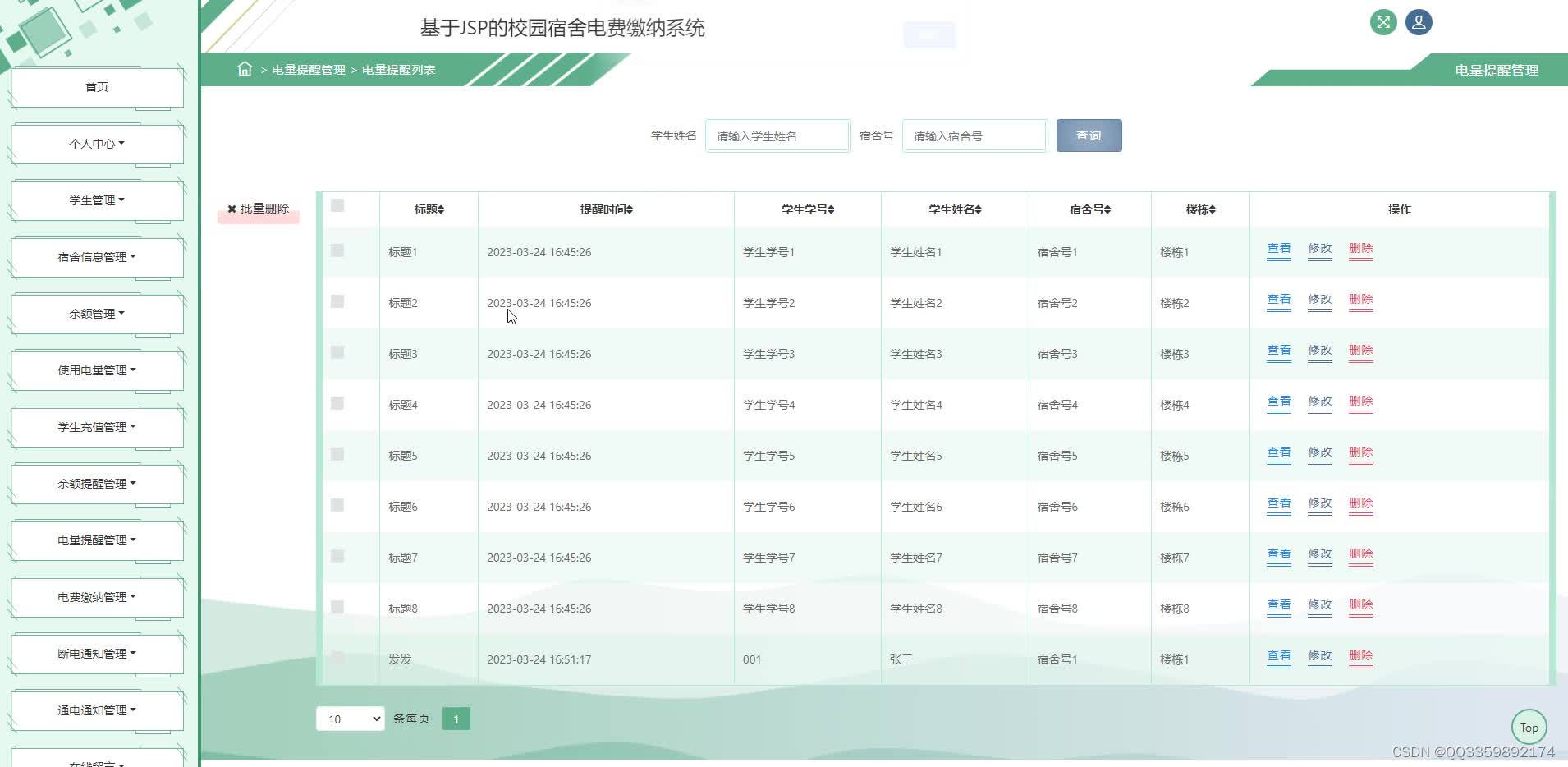
Task: View details of 标题4 row
Action: click(x=1279, y=402)
